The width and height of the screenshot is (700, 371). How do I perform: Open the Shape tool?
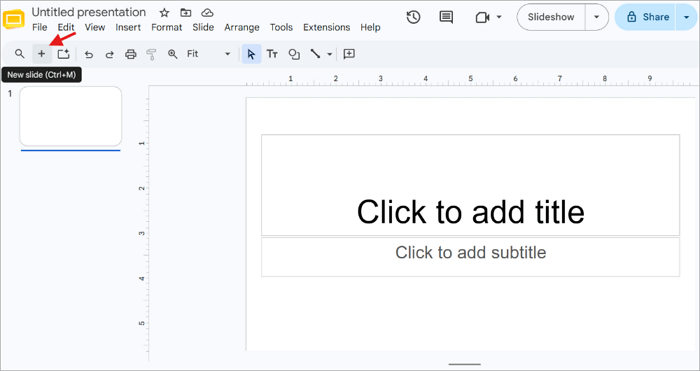click(x=294, y=54)
